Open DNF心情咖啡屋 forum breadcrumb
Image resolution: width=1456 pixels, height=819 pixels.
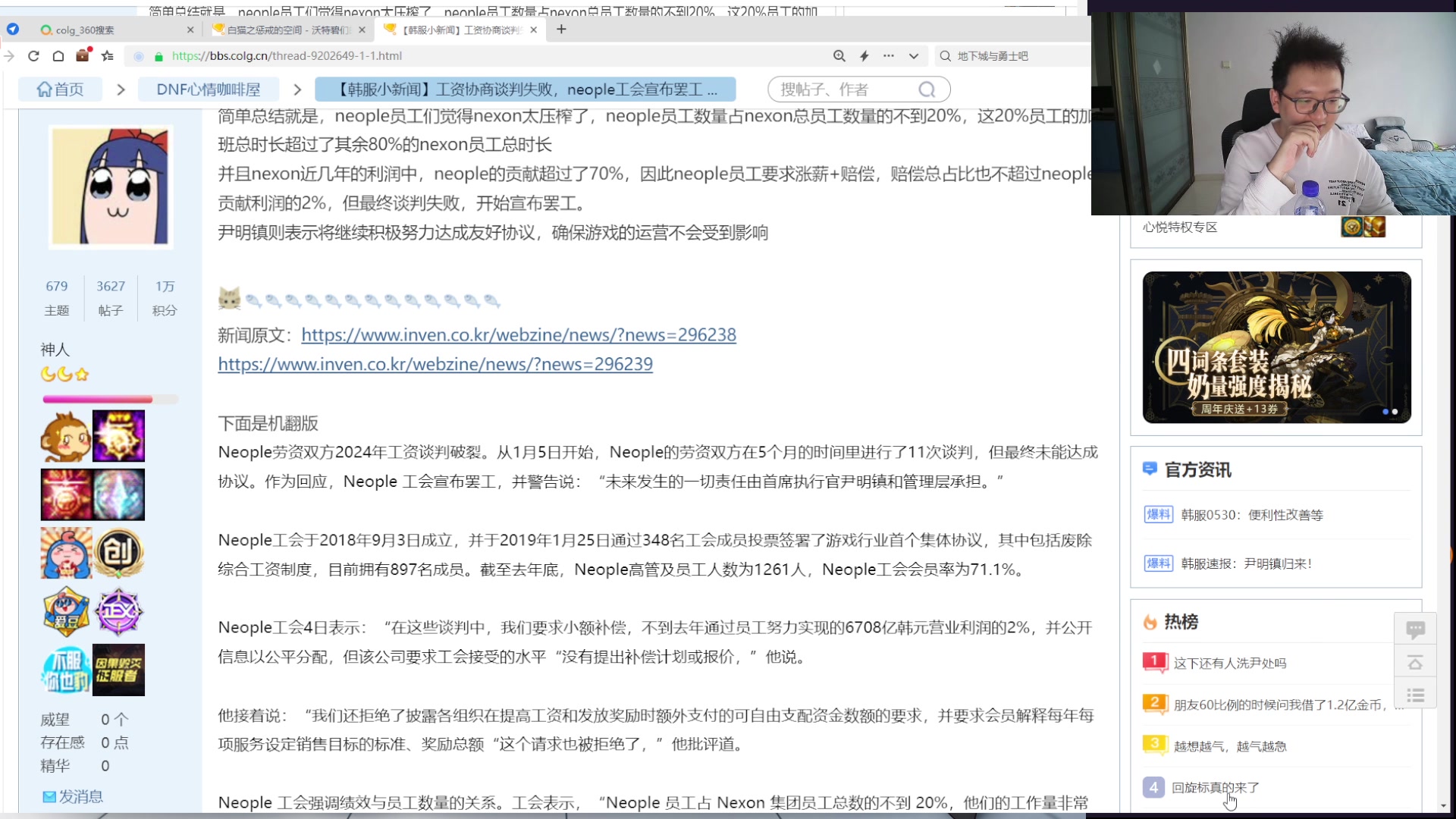coord(209,89)
